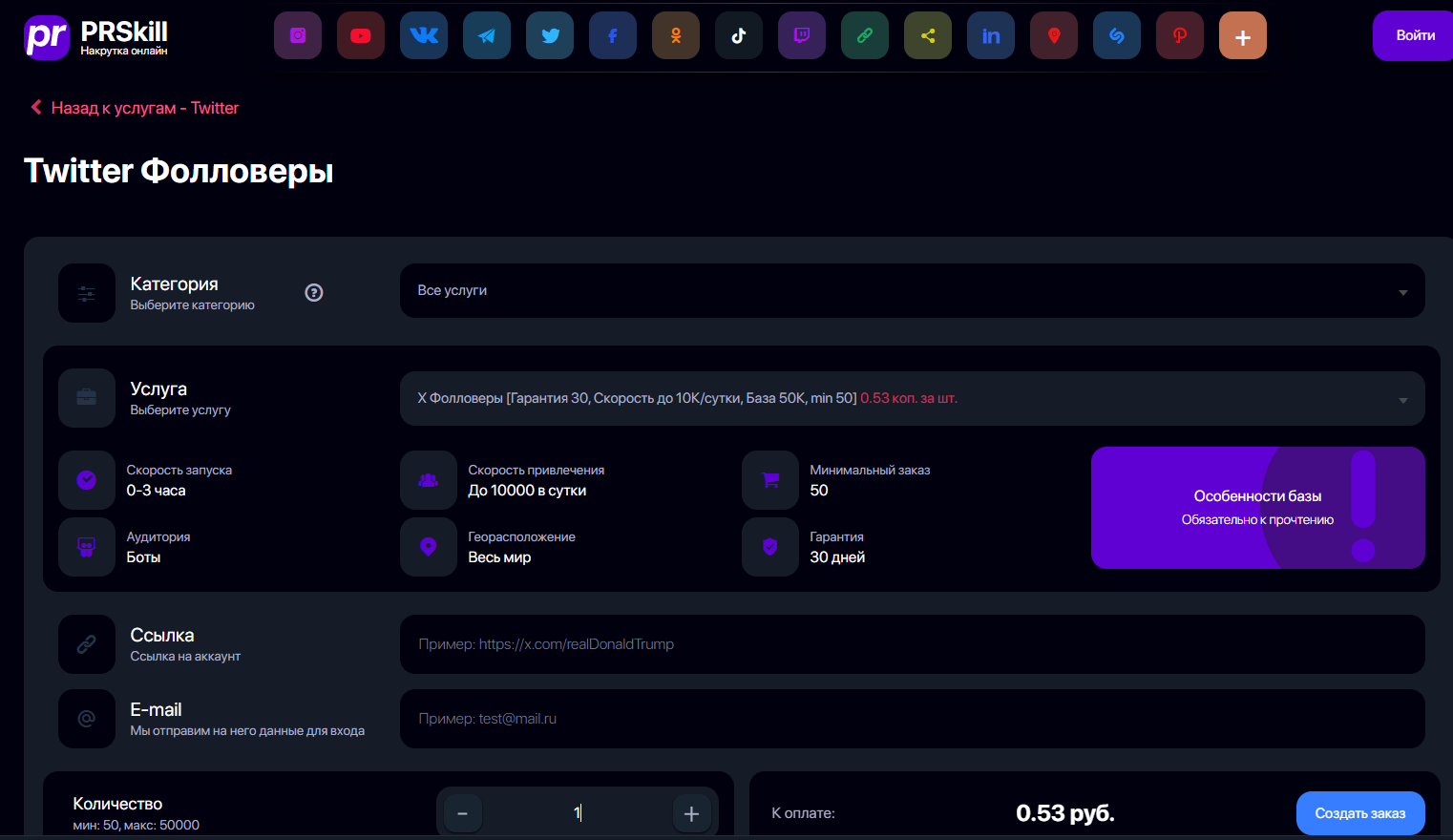1453x840 pixels.
Task: Click the yellow share icon in top bar
Action: [928, 35]
